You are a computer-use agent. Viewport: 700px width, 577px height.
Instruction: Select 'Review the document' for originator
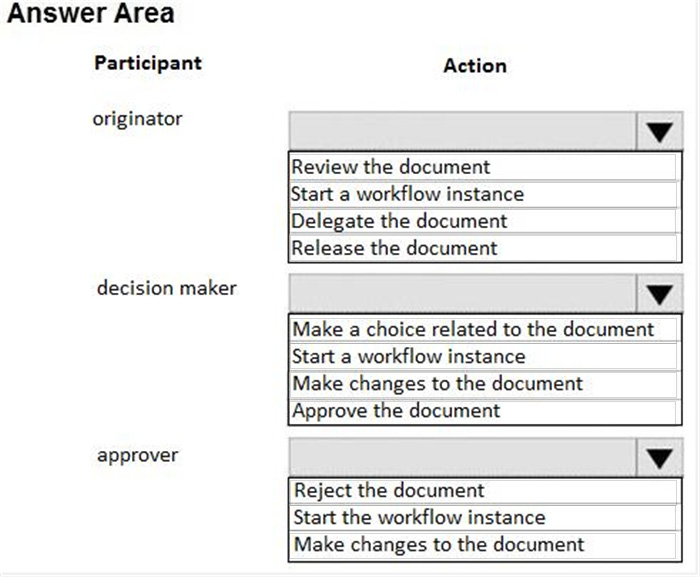(483, 167)
